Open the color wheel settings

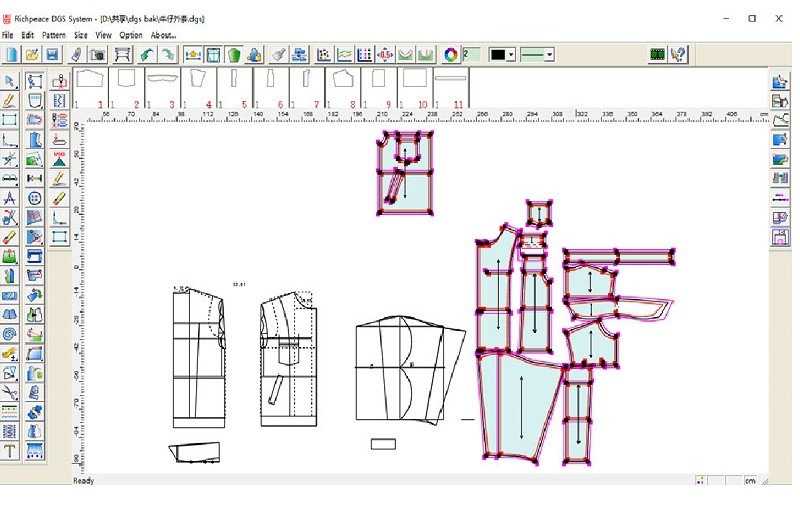coord(450,54)
